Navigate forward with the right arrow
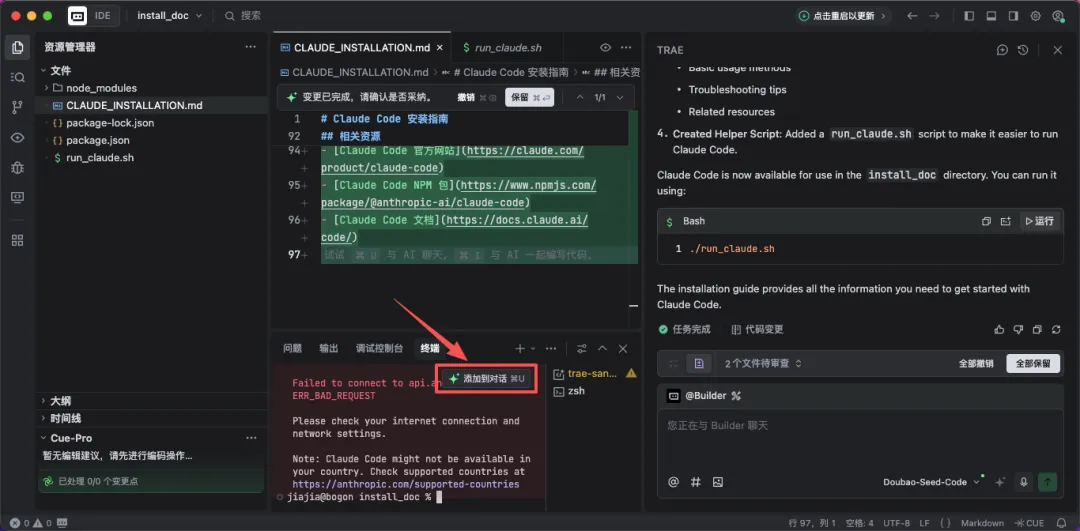 coord(934,16)
